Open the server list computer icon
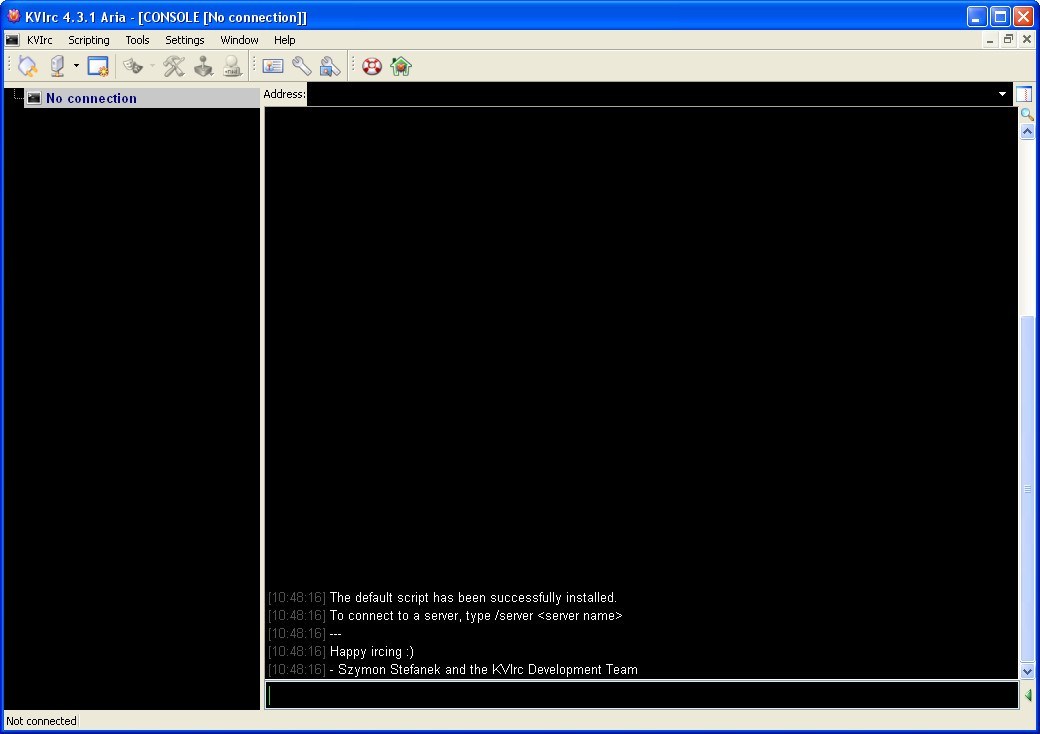Viewport: 1040px width, 734px height. [58, 66]
